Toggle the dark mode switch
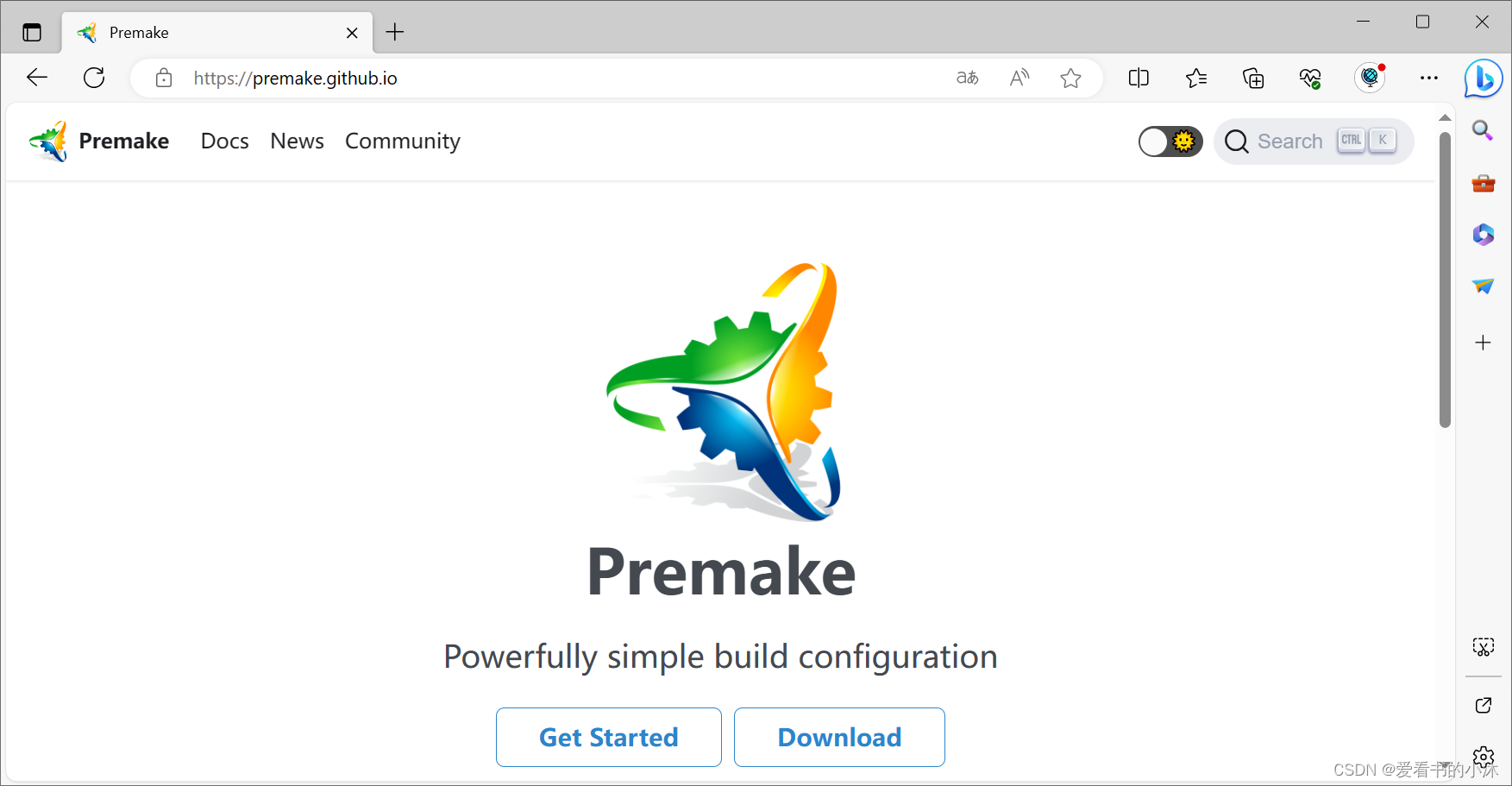1512x786 pixels. (1170, 141)
